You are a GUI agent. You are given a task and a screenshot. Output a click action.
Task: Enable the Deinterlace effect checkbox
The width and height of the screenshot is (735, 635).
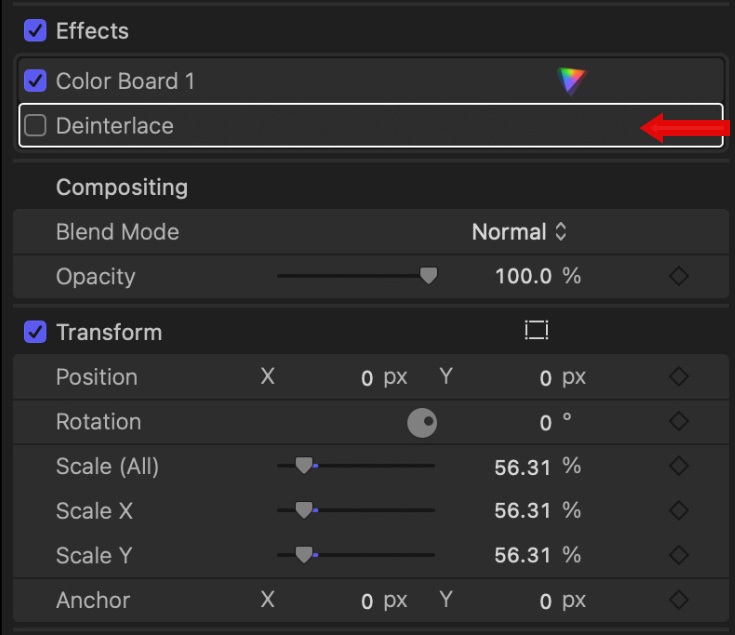click(x=35, y=126)
